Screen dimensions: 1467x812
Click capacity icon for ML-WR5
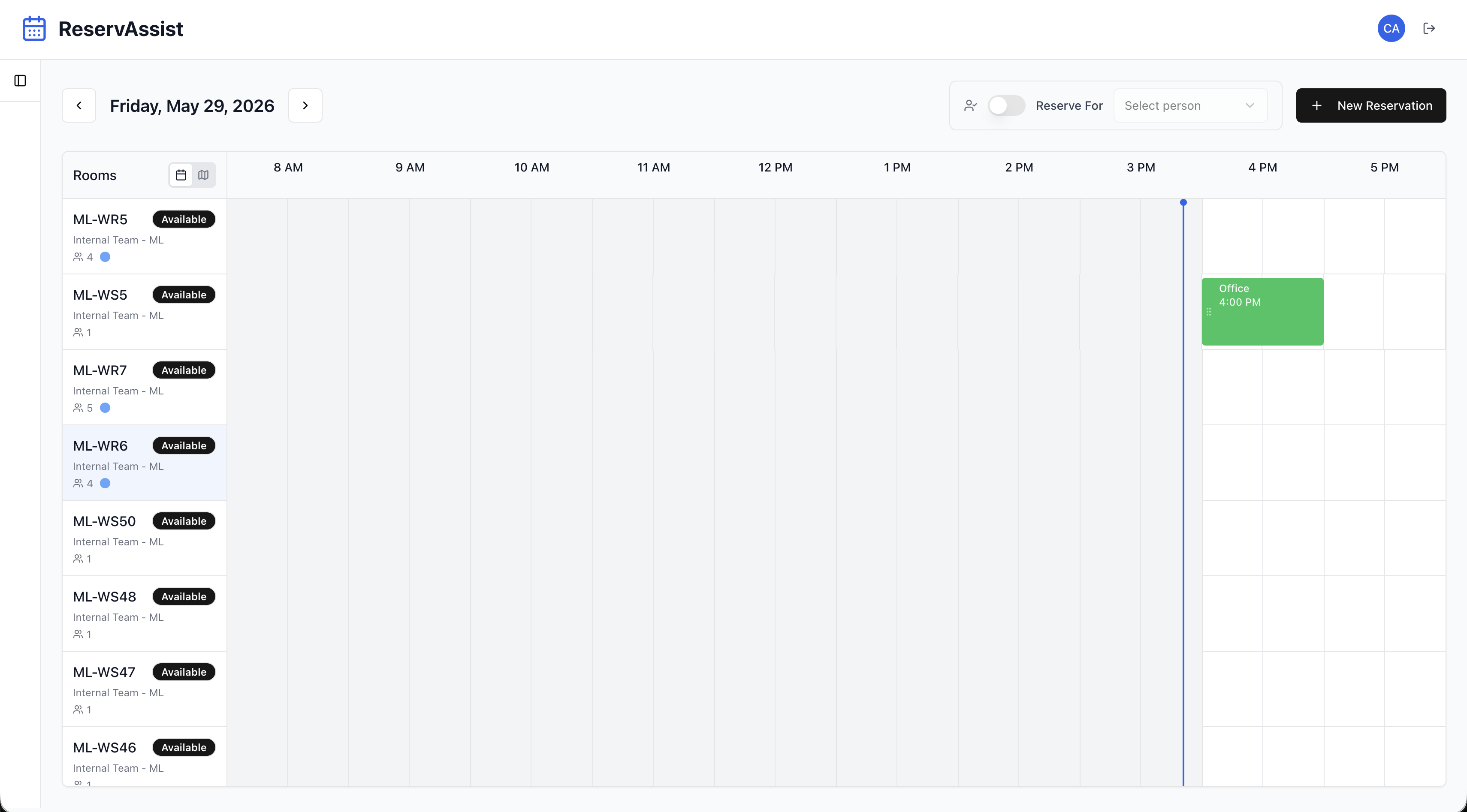(78, 257)
